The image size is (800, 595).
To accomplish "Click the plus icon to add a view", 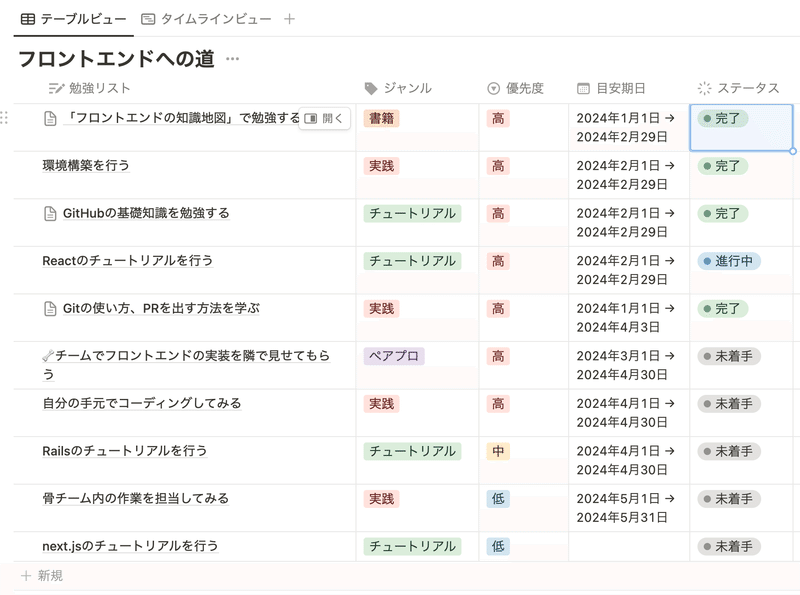I will coord(289,19).
